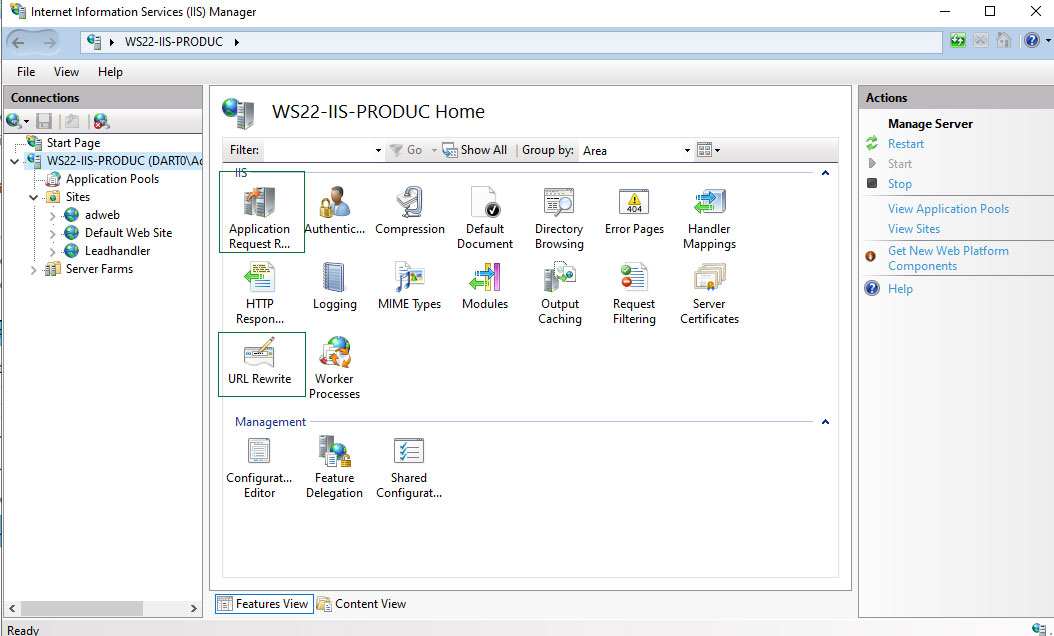Open the Configuration Editor

point(259,467)
